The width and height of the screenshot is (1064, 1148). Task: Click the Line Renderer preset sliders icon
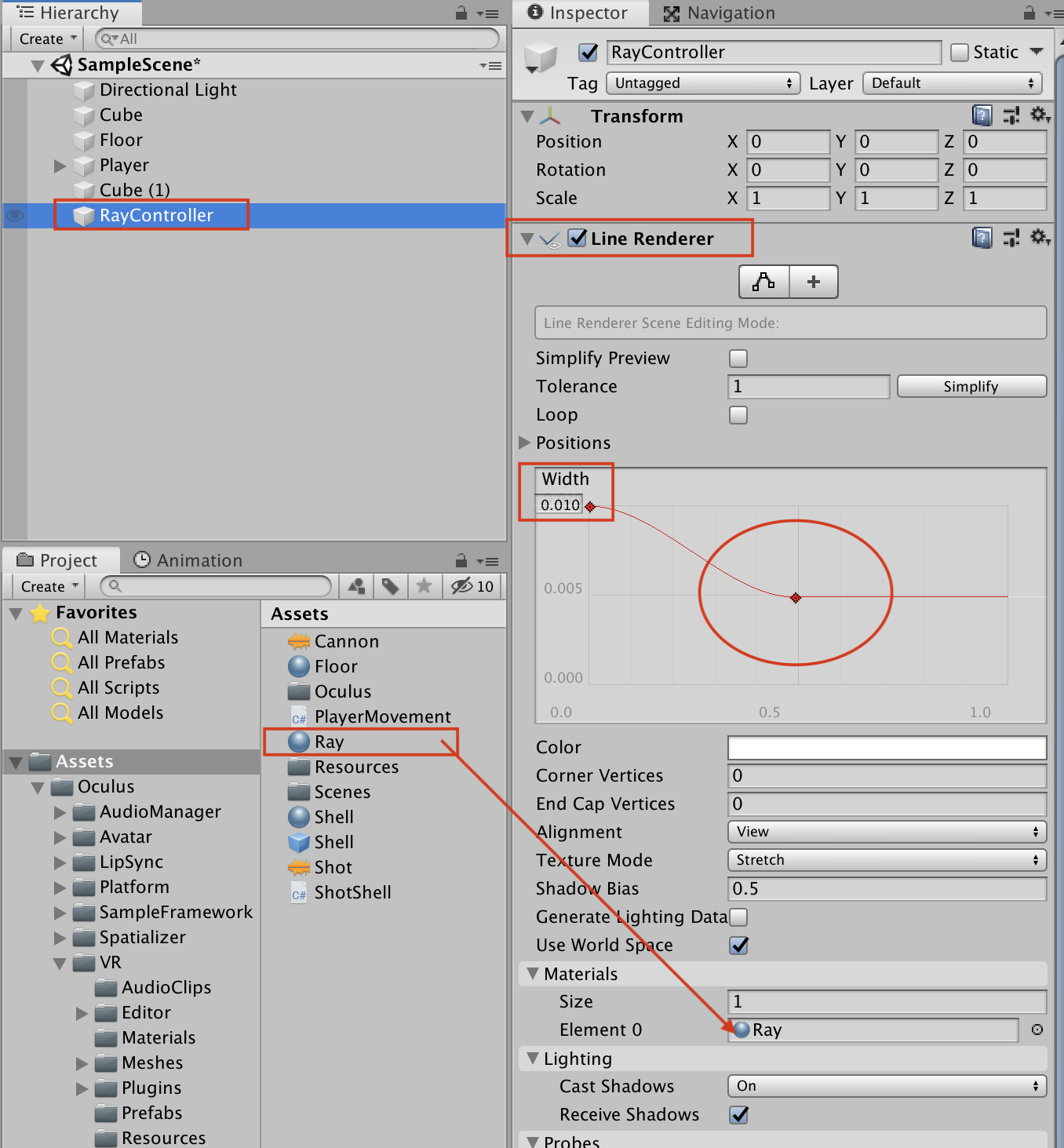pos(1011,238)
